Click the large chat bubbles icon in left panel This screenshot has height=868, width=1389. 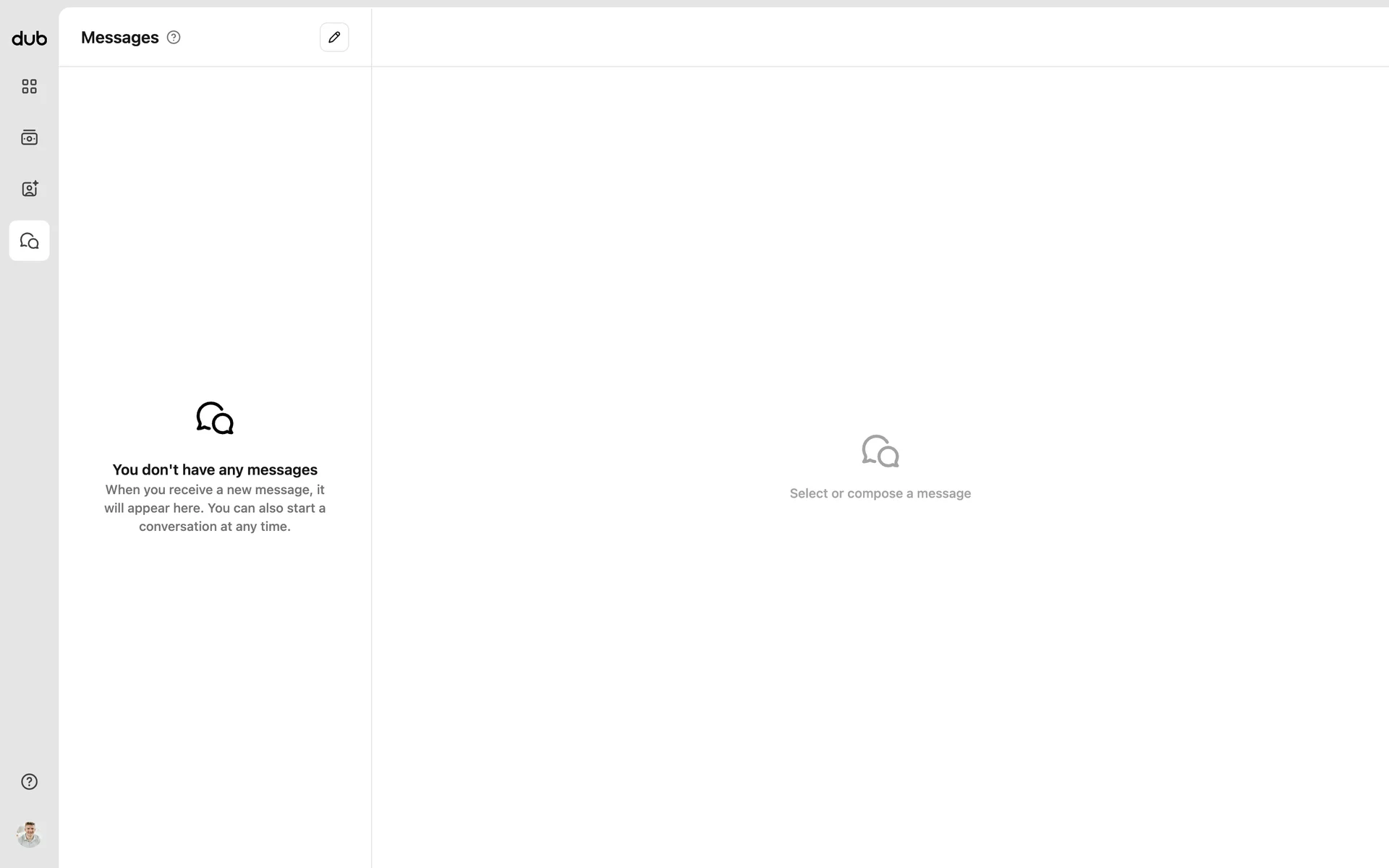click(215, 418)
